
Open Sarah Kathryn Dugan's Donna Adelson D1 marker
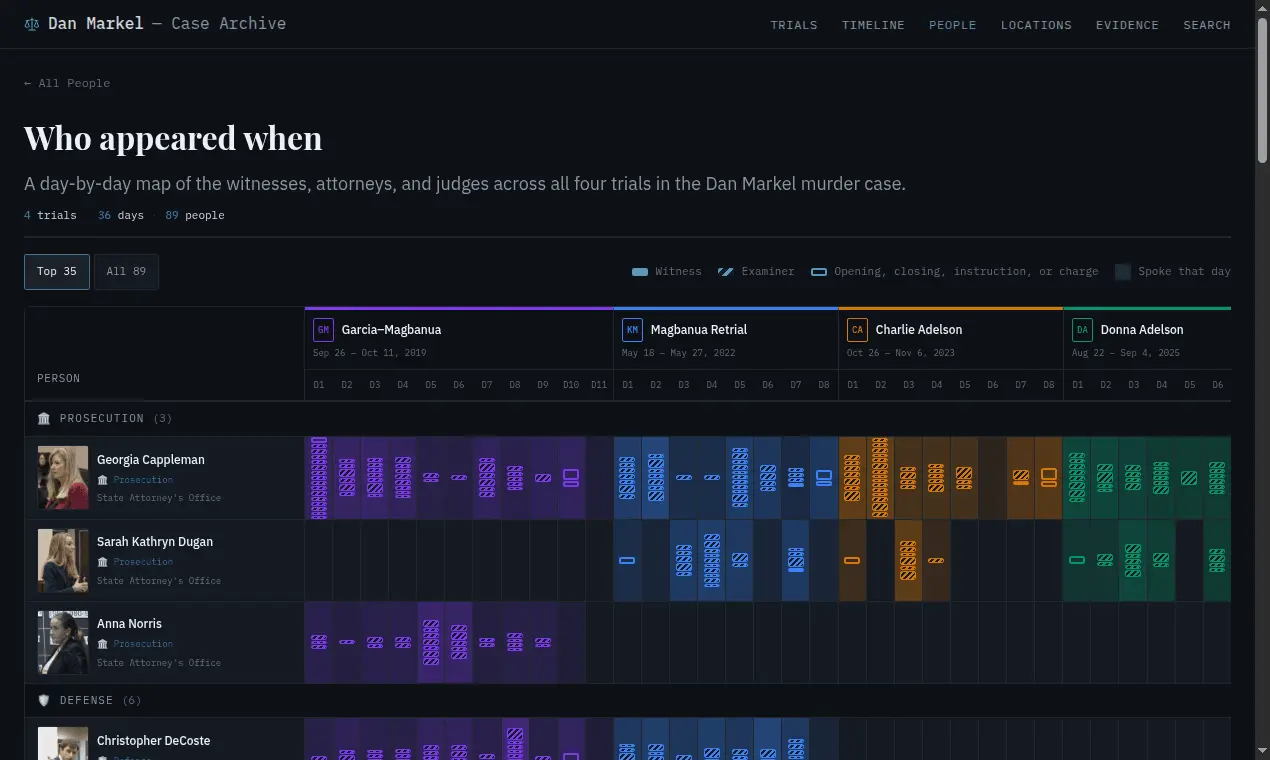click(x=1077, y=560)
